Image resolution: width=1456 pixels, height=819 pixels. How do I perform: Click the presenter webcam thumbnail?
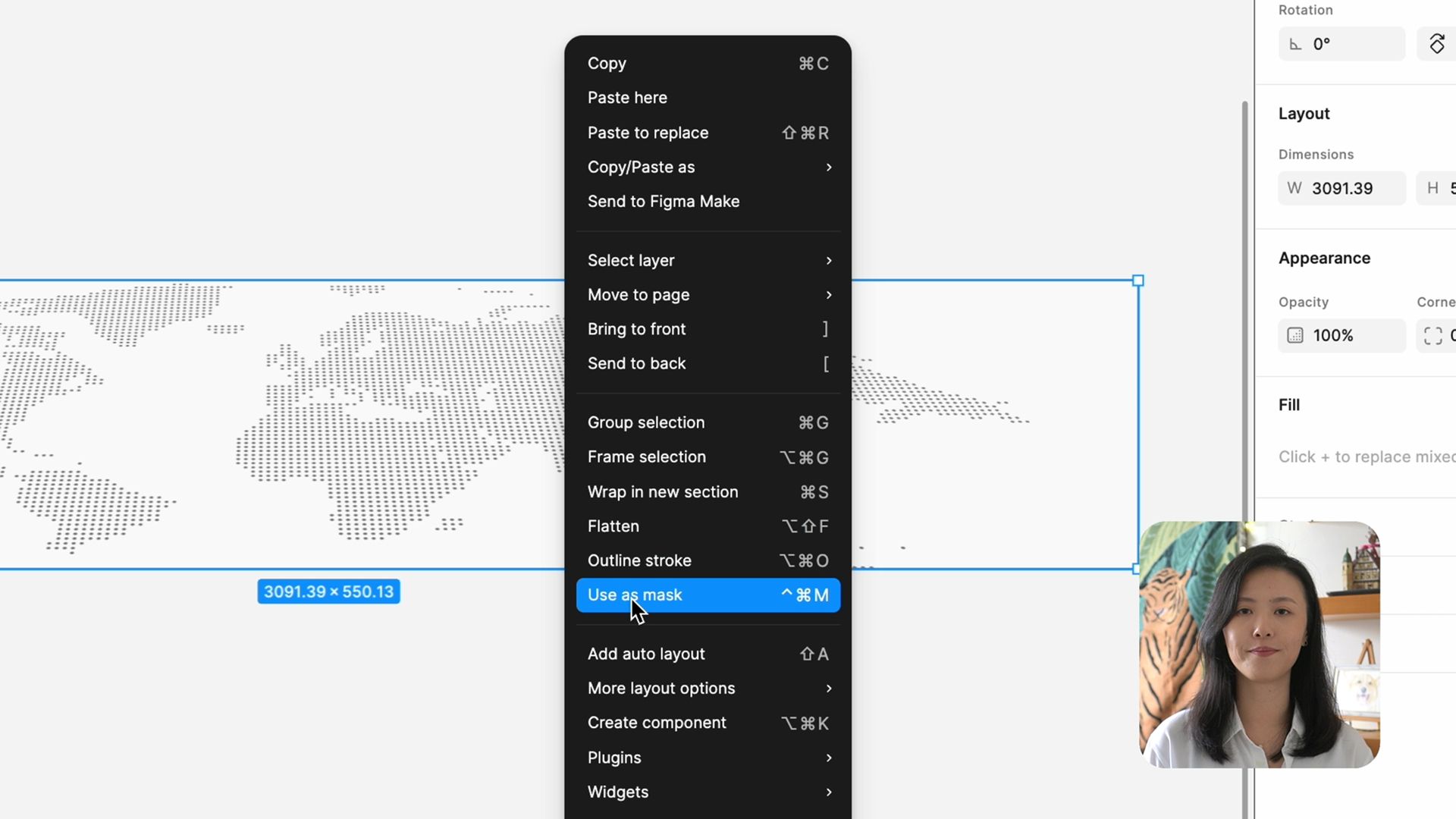pyautogui.click(x=1259, y=645)
